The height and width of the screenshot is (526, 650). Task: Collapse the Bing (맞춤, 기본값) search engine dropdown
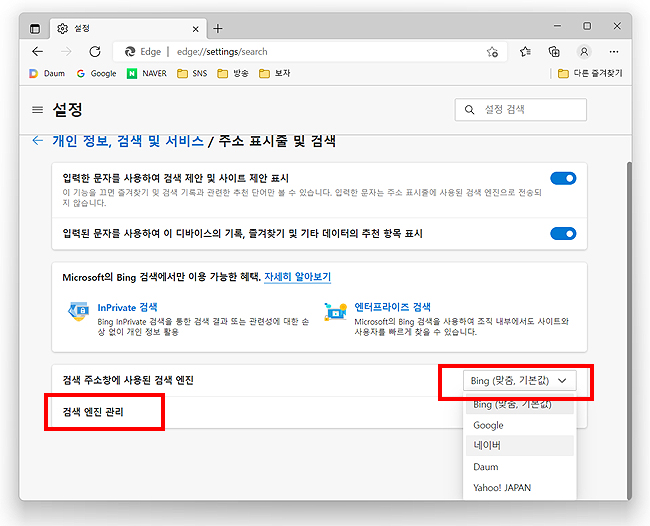point(519,381)
